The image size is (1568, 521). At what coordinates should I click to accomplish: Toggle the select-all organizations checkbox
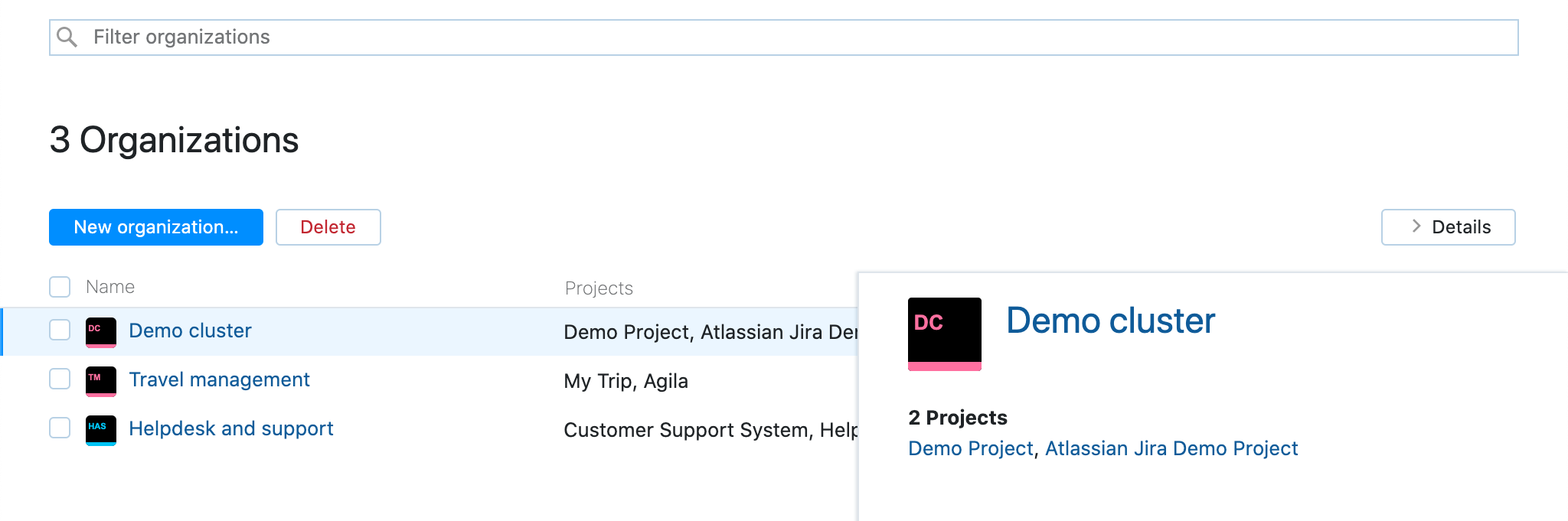[x=60, y=287]
